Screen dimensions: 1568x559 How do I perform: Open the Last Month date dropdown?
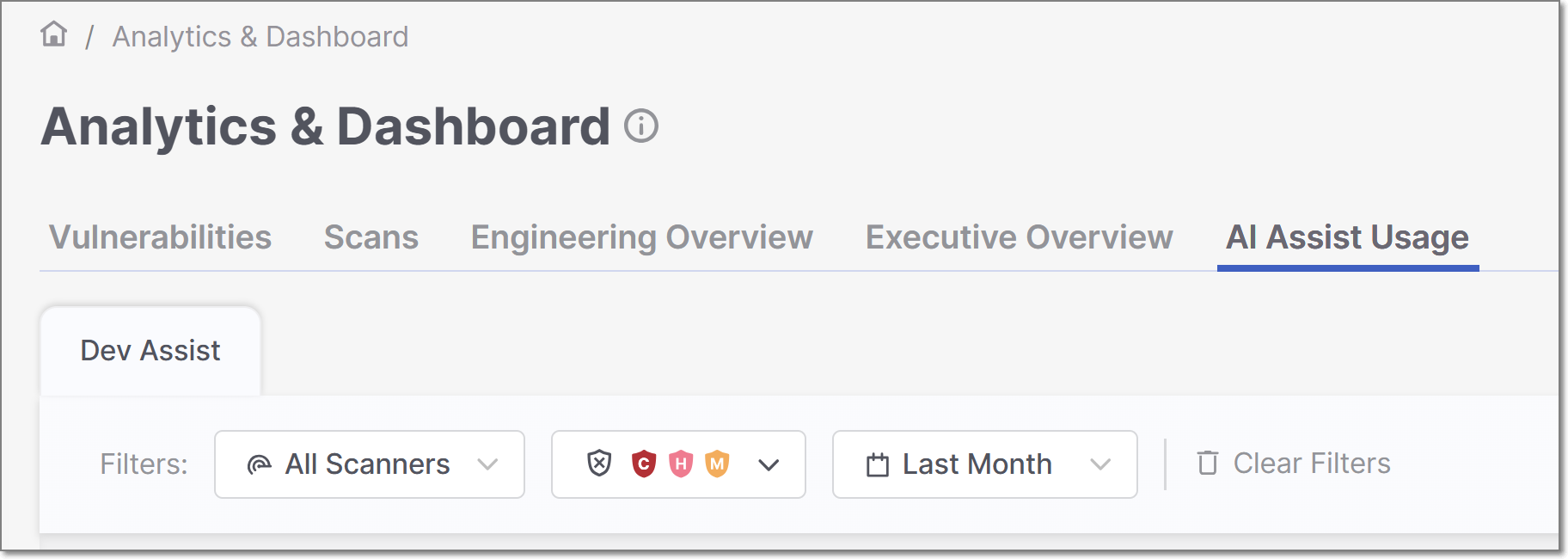[1099, 464]
